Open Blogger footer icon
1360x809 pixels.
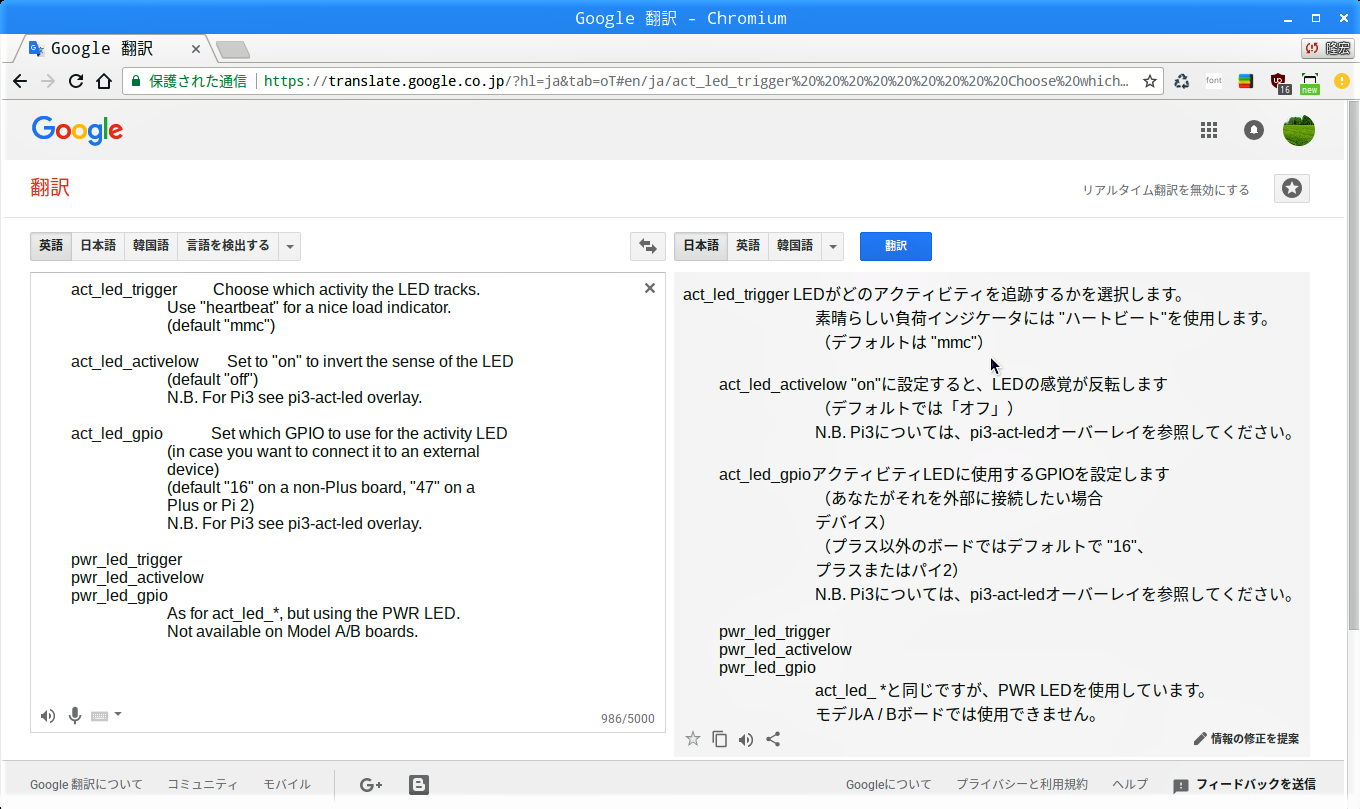[x=419, y=785]
